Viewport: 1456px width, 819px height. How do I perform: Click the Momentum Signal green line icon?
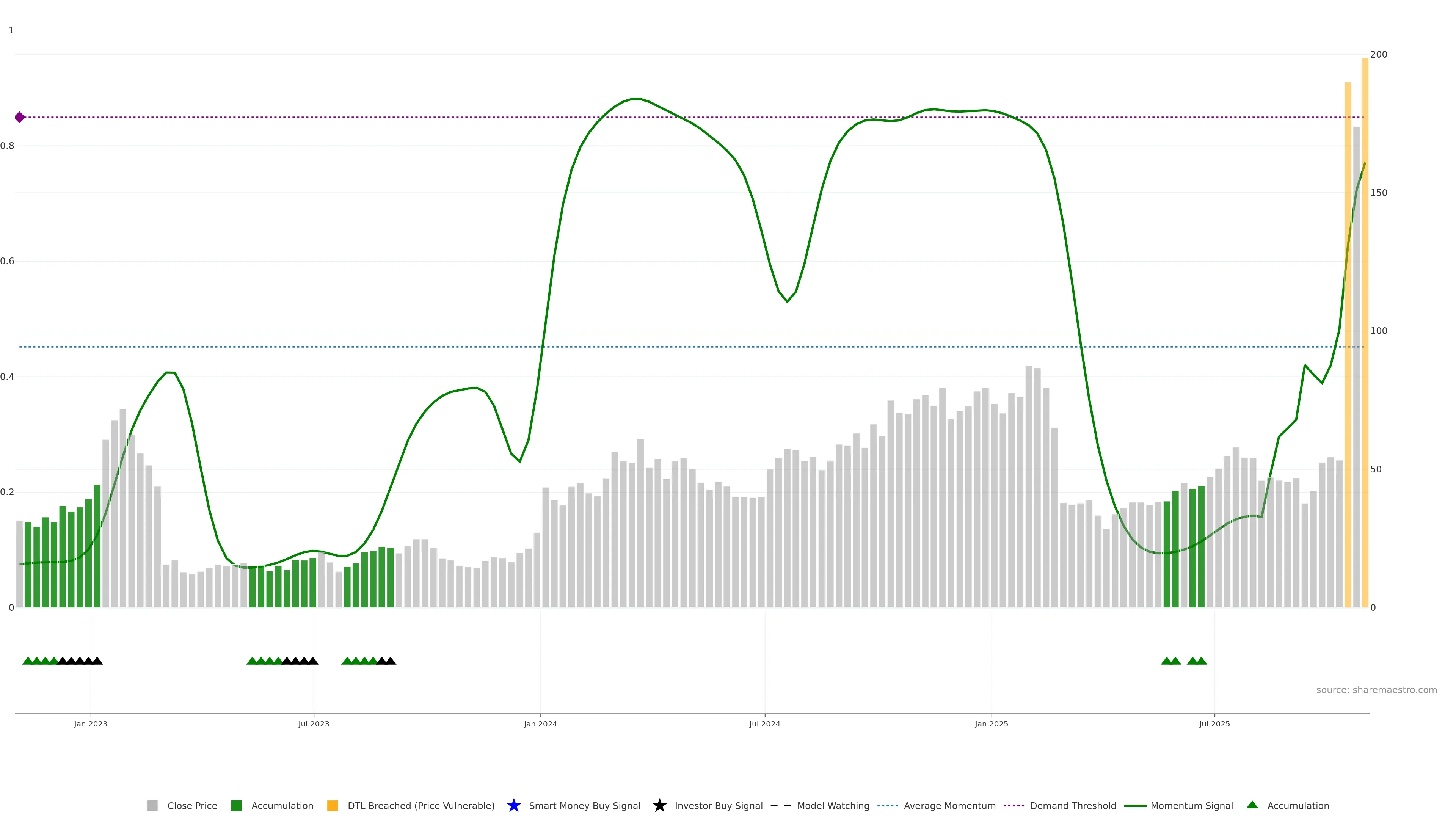pyautogui.click(x=1135, y=805)
